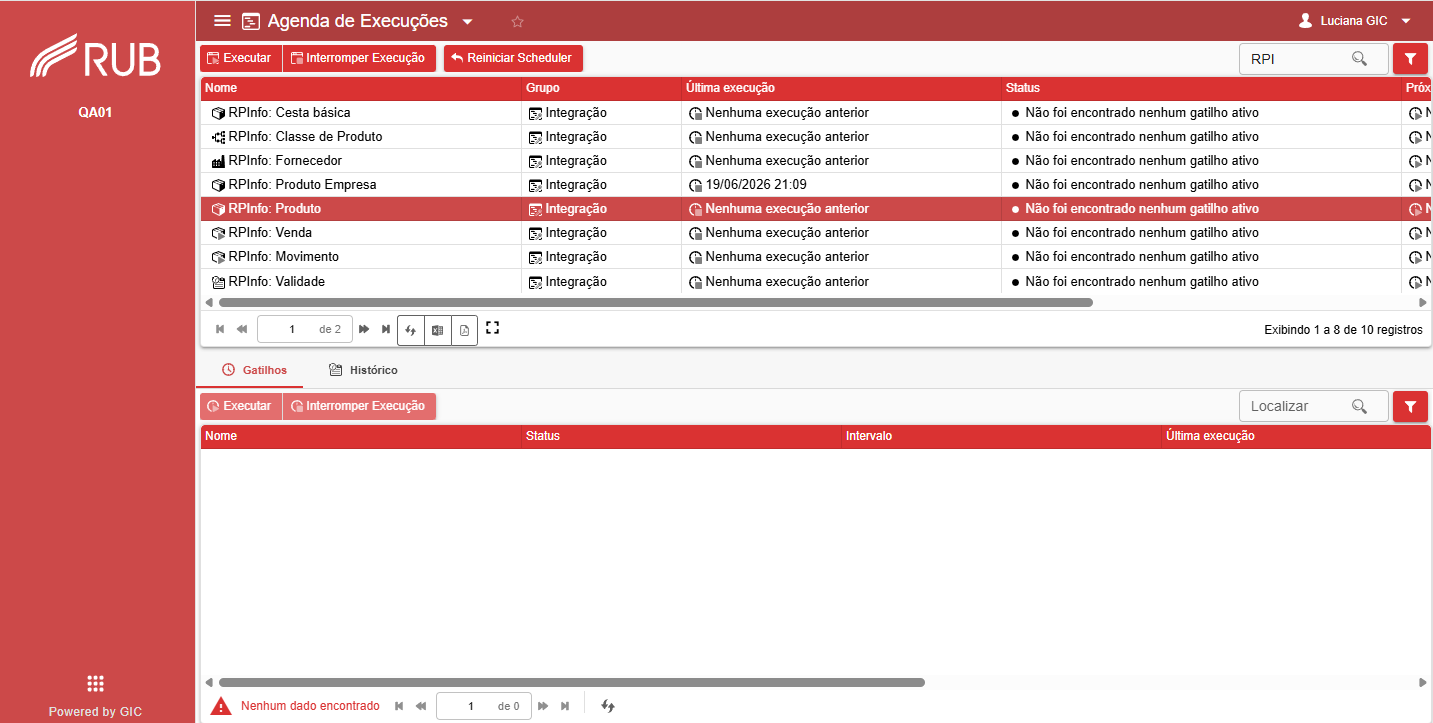Click the top Interromper Execução button
Viewport: 1433px width, 723px height.
tap(360, 58)
